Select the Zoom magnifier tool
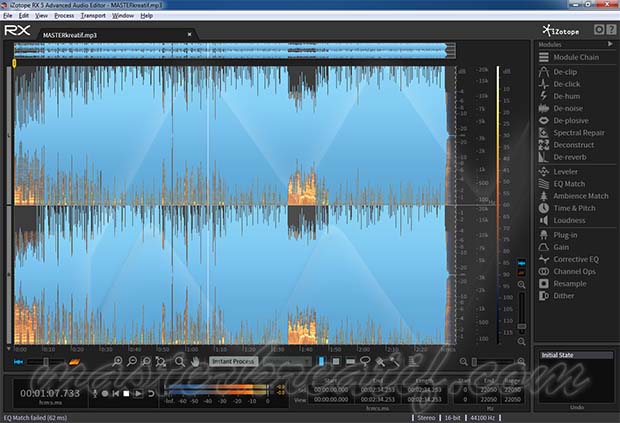Screen dimensions: 620x423 pos(180,361)
